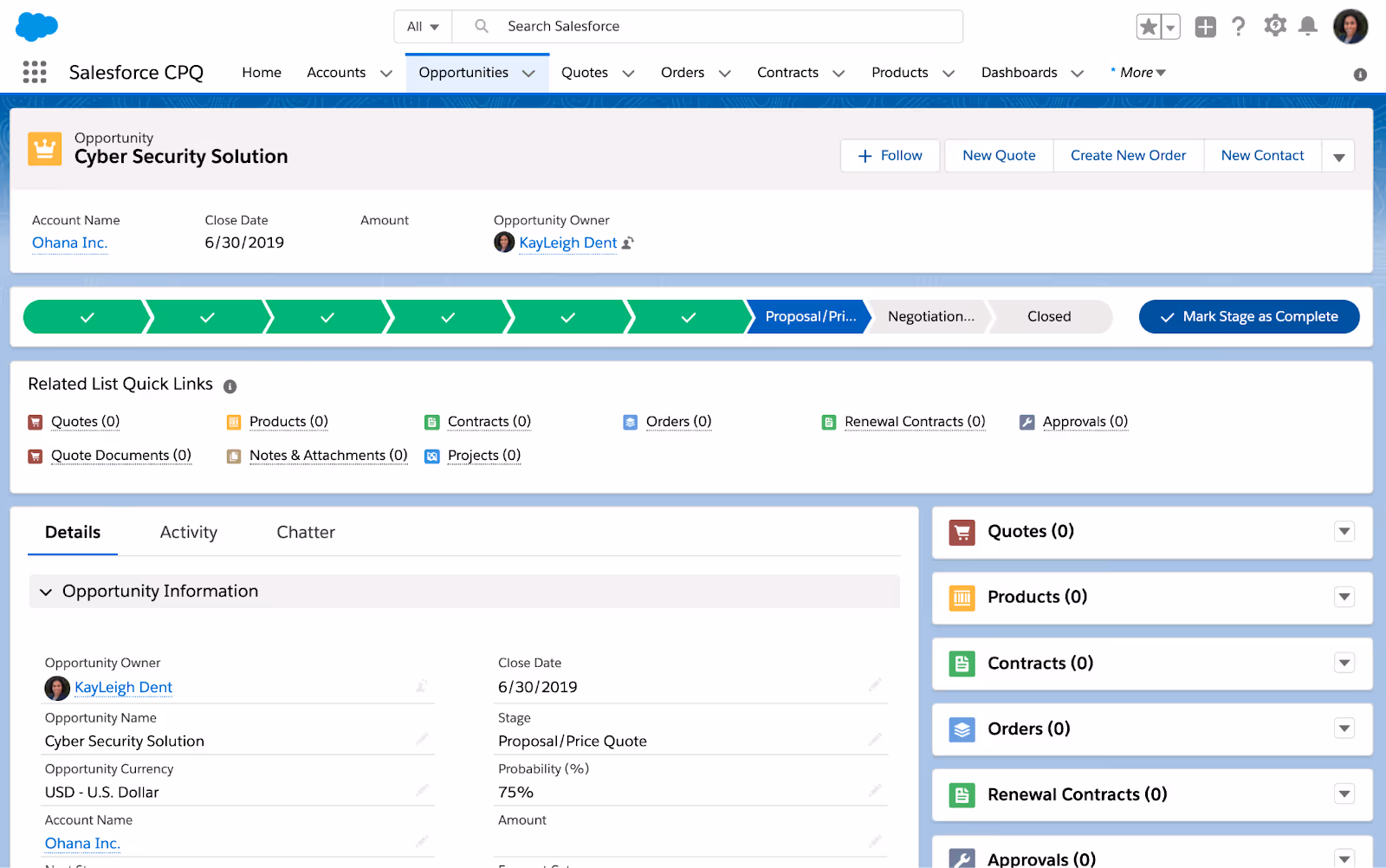Click the Quotes card cart icon

click(962, 532)
